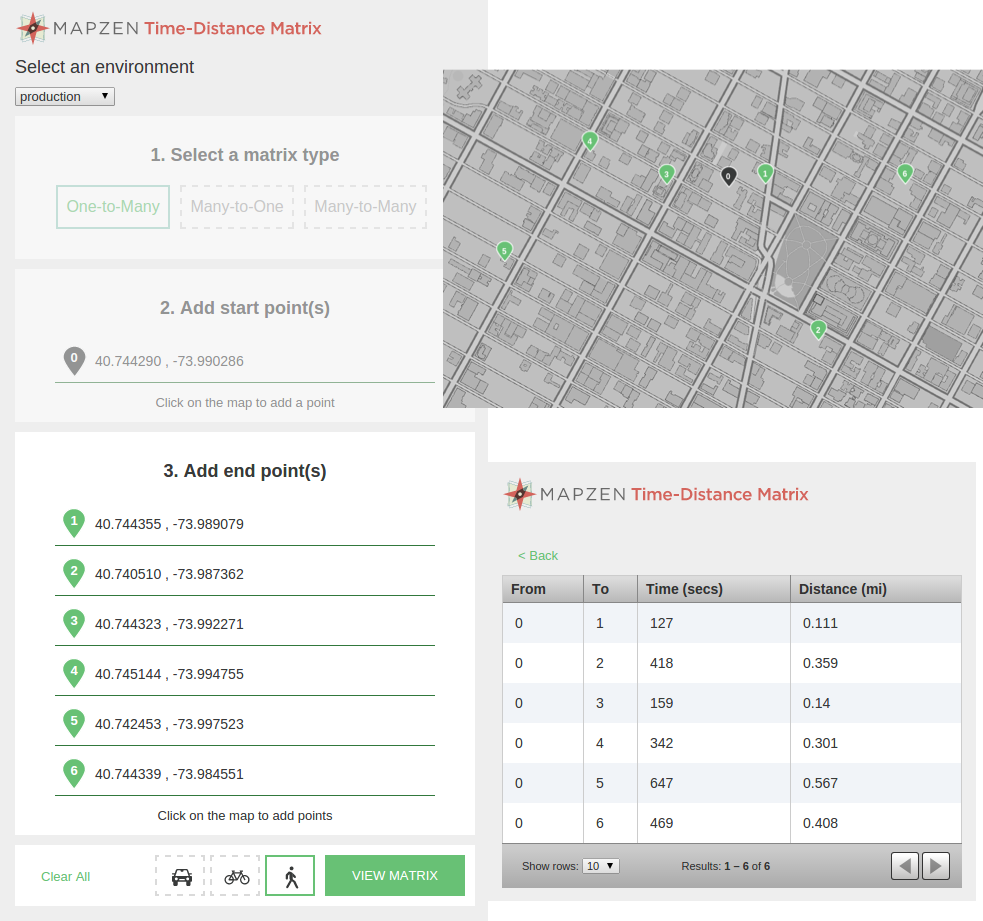Click end point 3 pin in list
Image resolution: width=983 pixels, height=921 pixels.
pos(74,623)
